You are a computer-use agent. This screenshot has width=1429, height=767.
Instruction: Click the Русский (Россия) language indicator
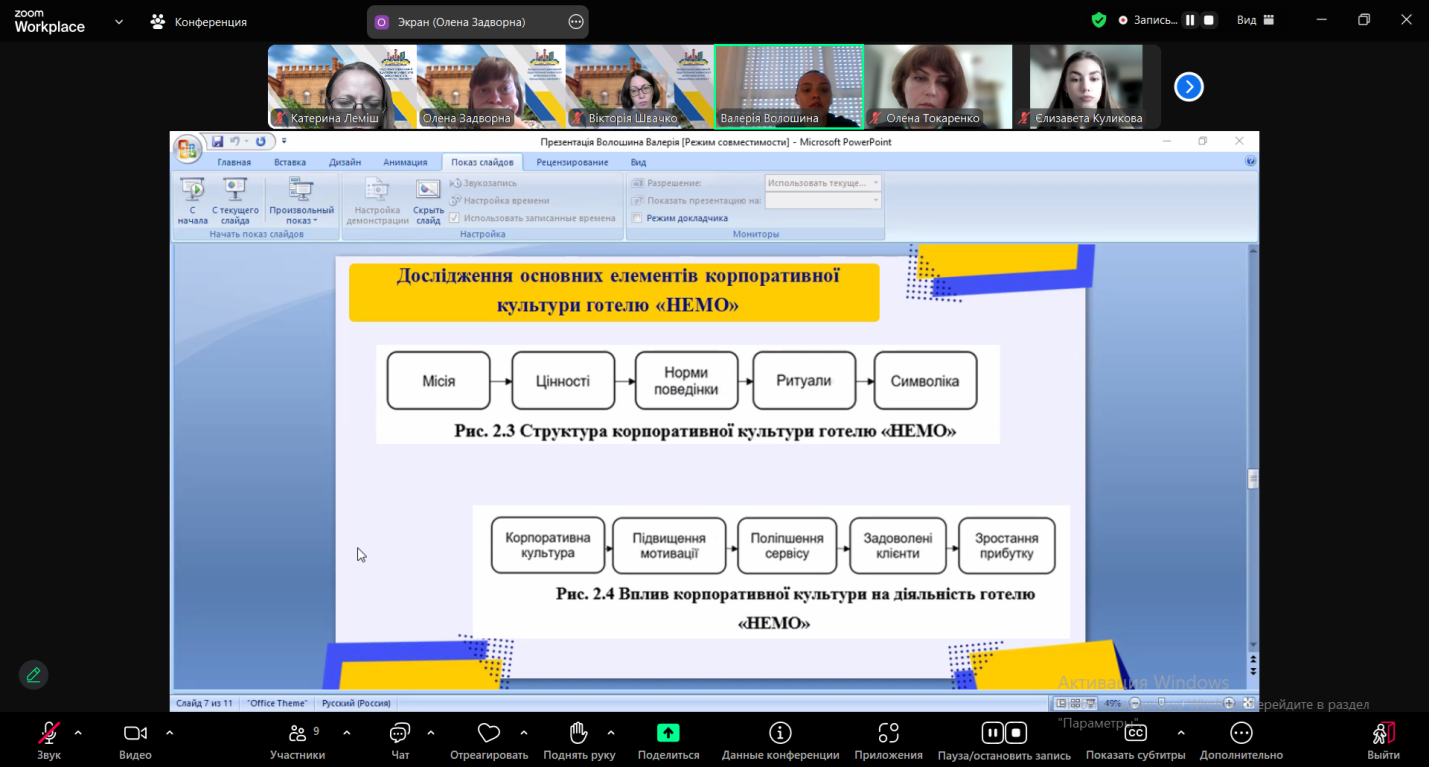[356, 703]
